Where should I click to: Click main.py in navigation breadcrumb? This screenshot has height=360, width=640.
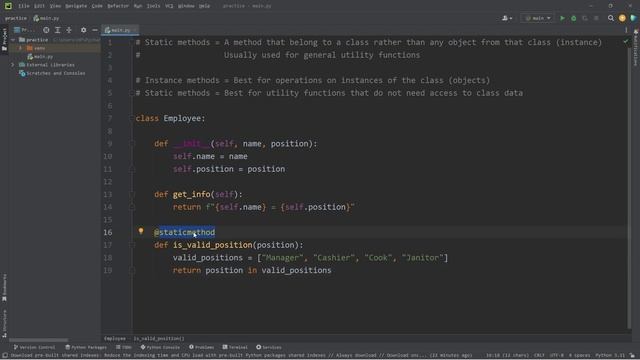coord(46,18)
